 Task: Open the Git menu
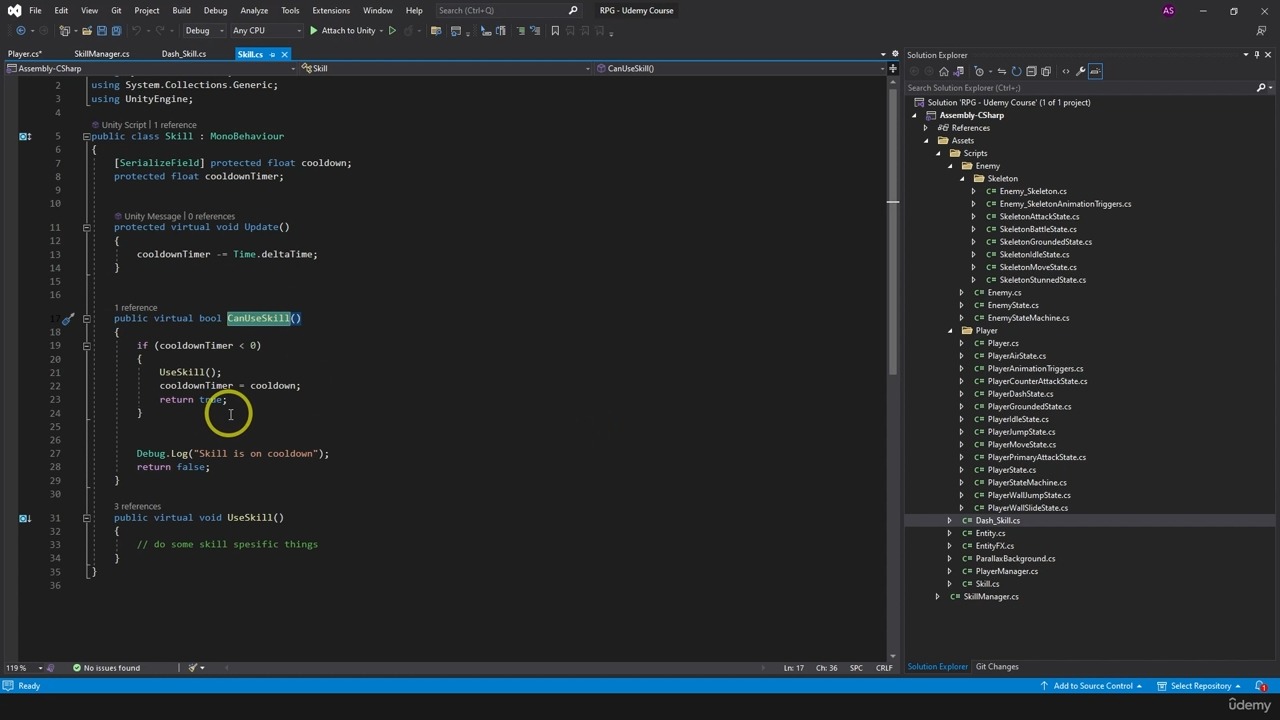point(116,11)
